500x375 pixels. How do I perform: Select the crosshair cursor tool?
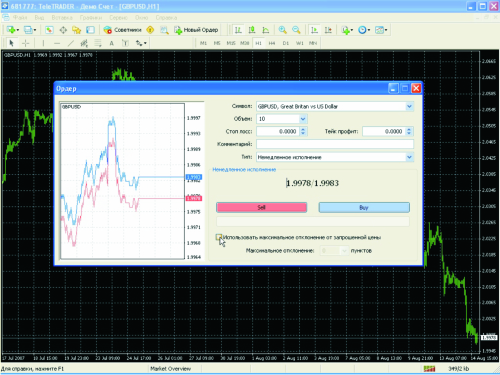tap(26, 43)
